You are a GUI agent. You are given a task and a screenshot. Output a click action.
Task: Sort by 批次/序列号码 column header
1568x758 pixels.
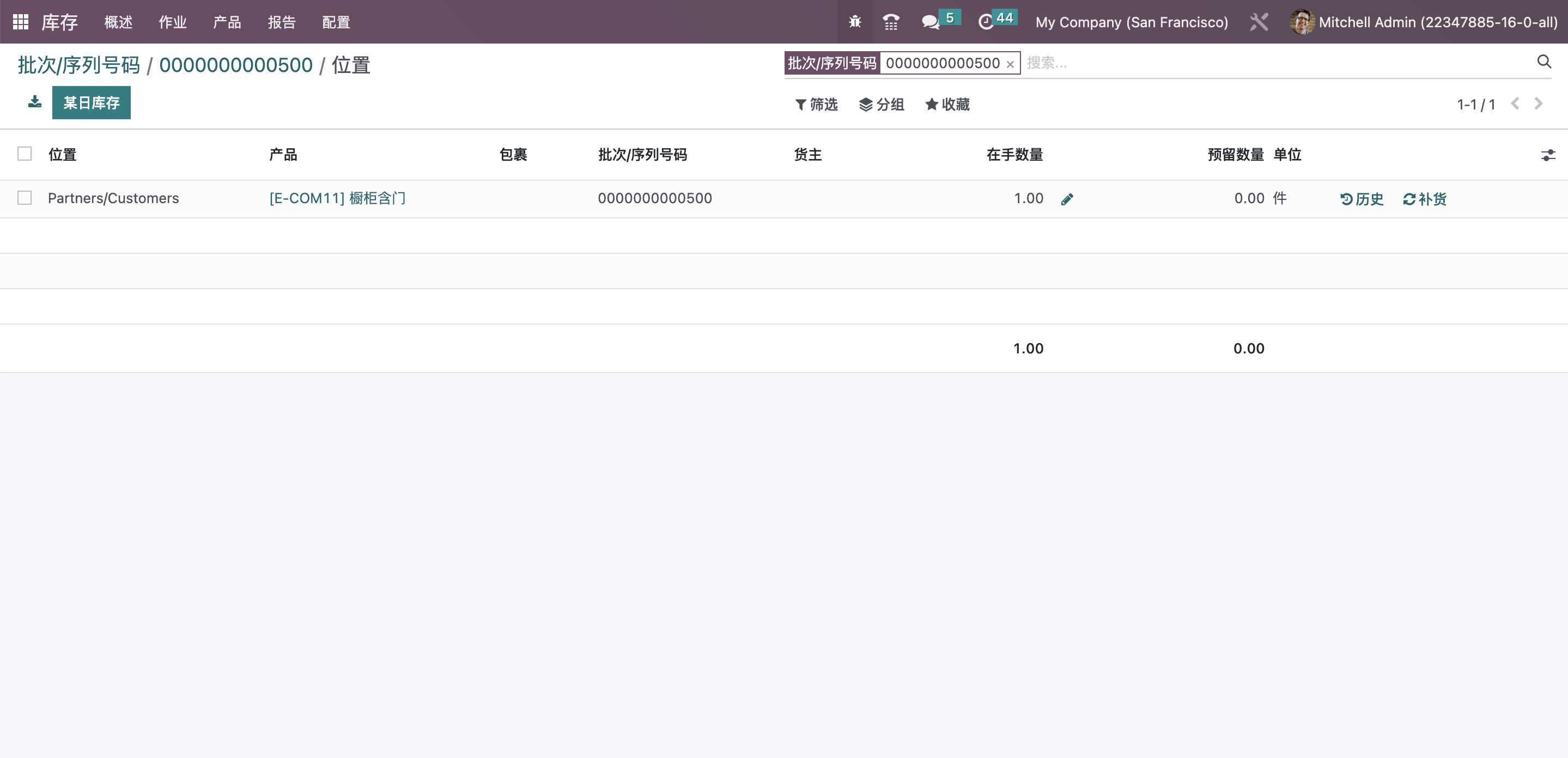[x=642, y=155]
